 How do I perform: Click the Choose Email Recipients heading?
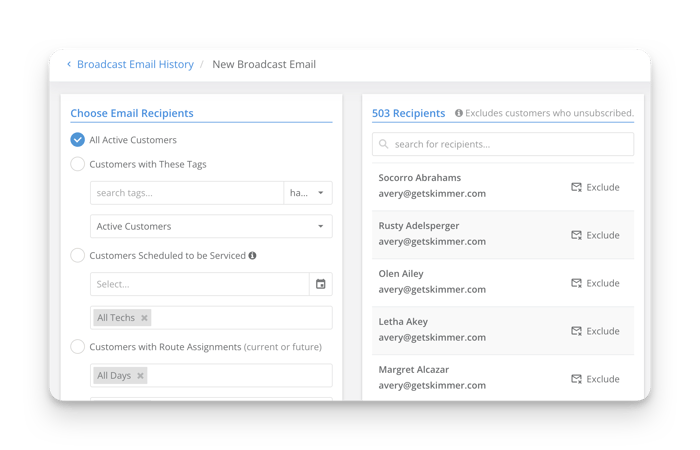tap(132, 113)
